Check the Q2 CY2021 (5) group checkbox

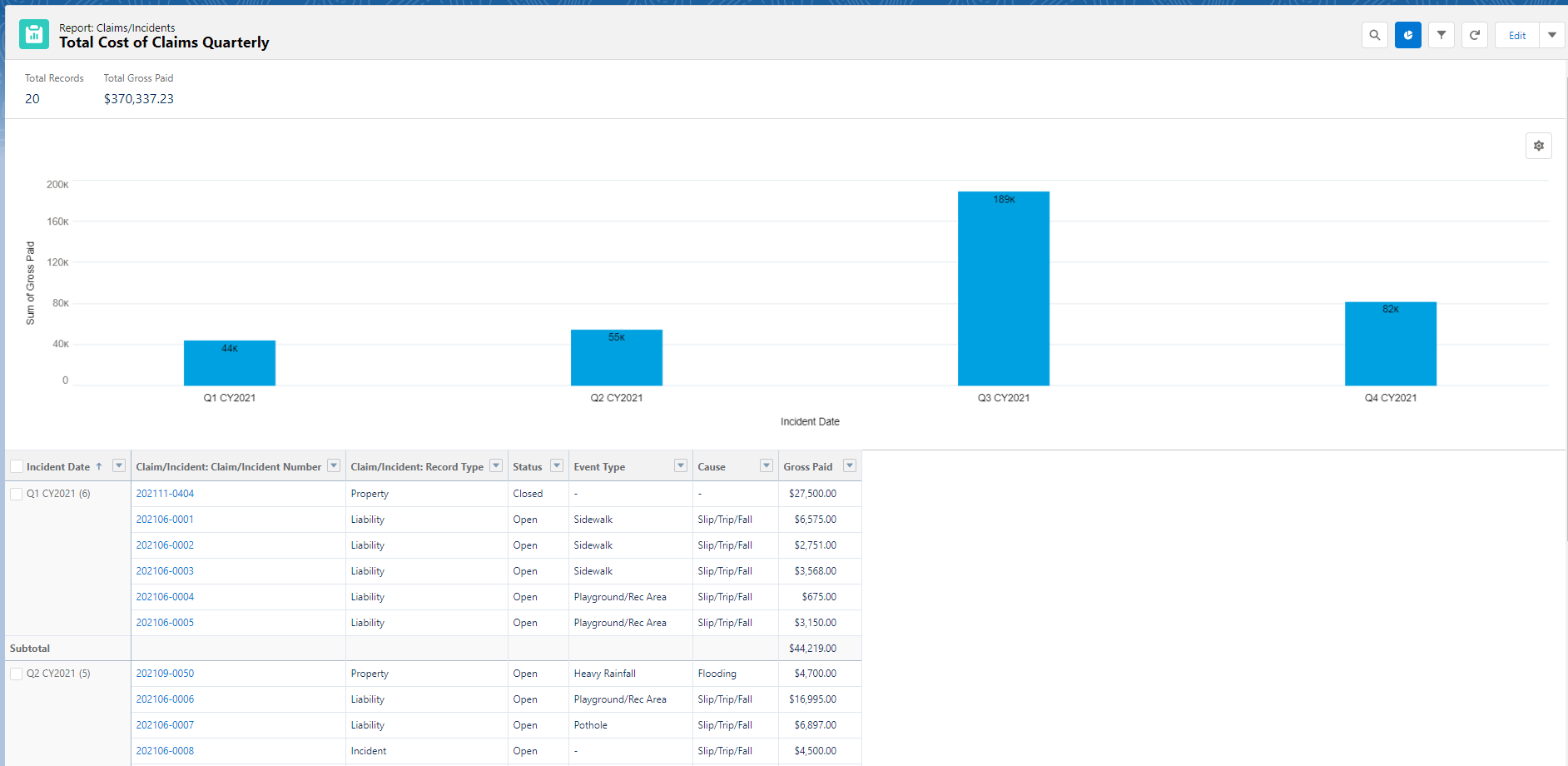pyautogui.click(x=17, y=674)
